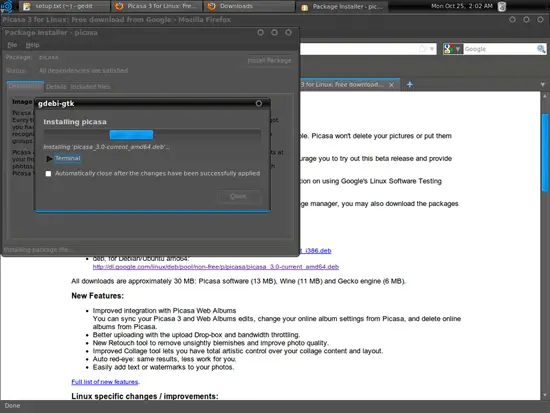Click the Google search input field
Screen dimensions: 550x413
click(x=499, y=49)
